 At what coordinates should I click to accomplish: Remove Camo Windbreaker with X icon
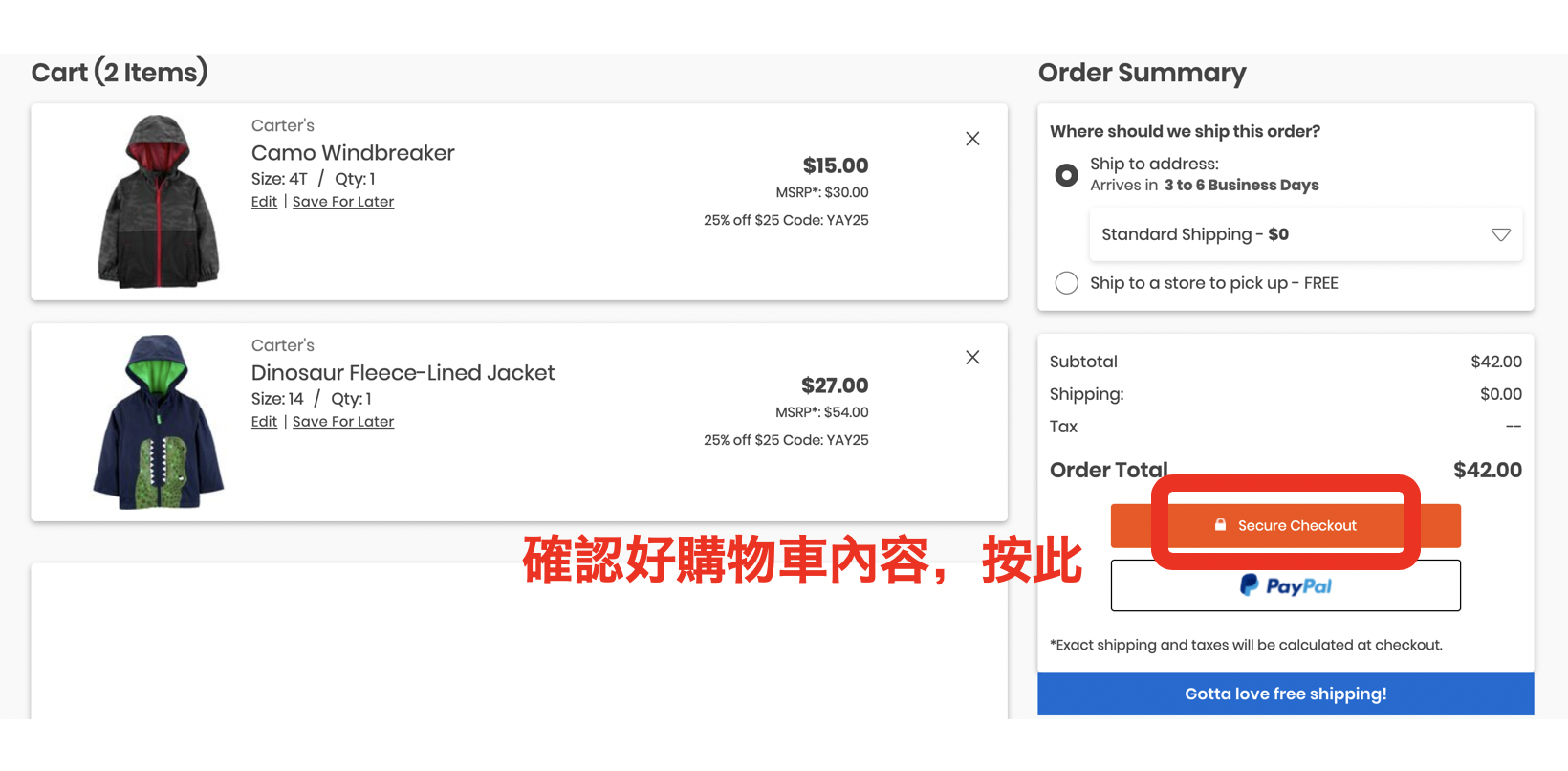(x=972, y=139)
